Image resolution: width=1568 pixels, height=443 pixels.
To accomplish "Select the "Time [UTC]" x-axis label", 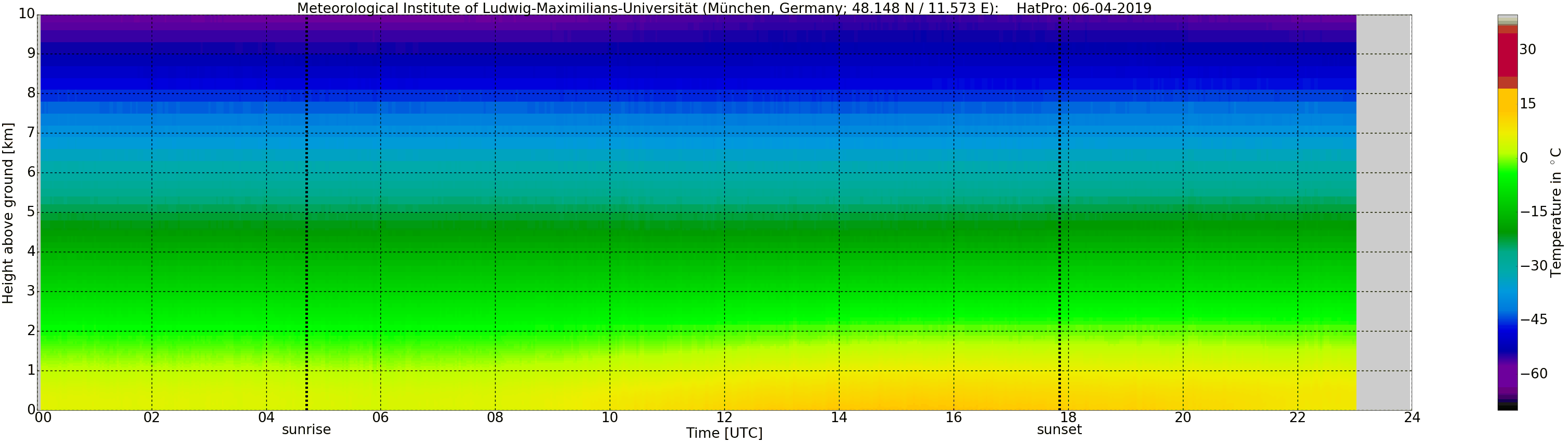I will [724, 433].
